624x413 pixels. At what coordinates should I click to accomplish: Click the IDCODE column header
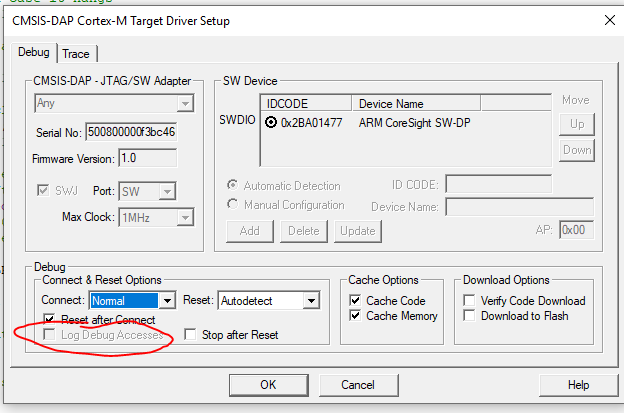coord(306,103)
